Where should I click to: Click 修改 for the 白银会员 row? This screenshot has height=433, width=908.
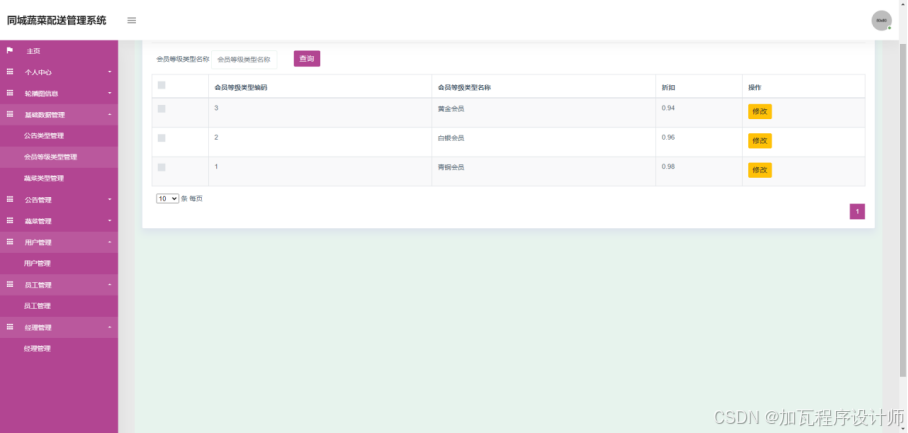pos(760,141)
